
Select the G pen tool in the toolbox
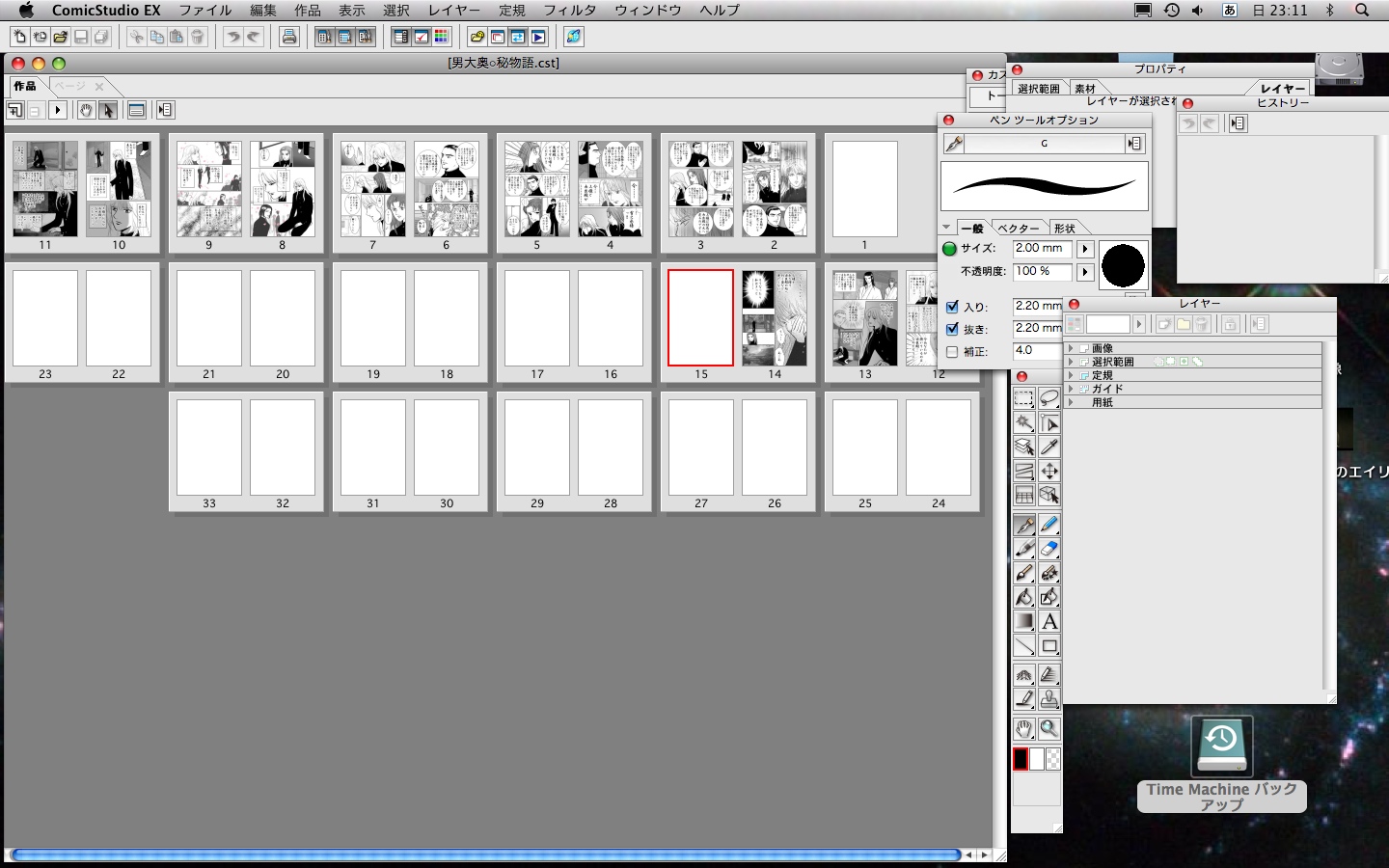1024,525
